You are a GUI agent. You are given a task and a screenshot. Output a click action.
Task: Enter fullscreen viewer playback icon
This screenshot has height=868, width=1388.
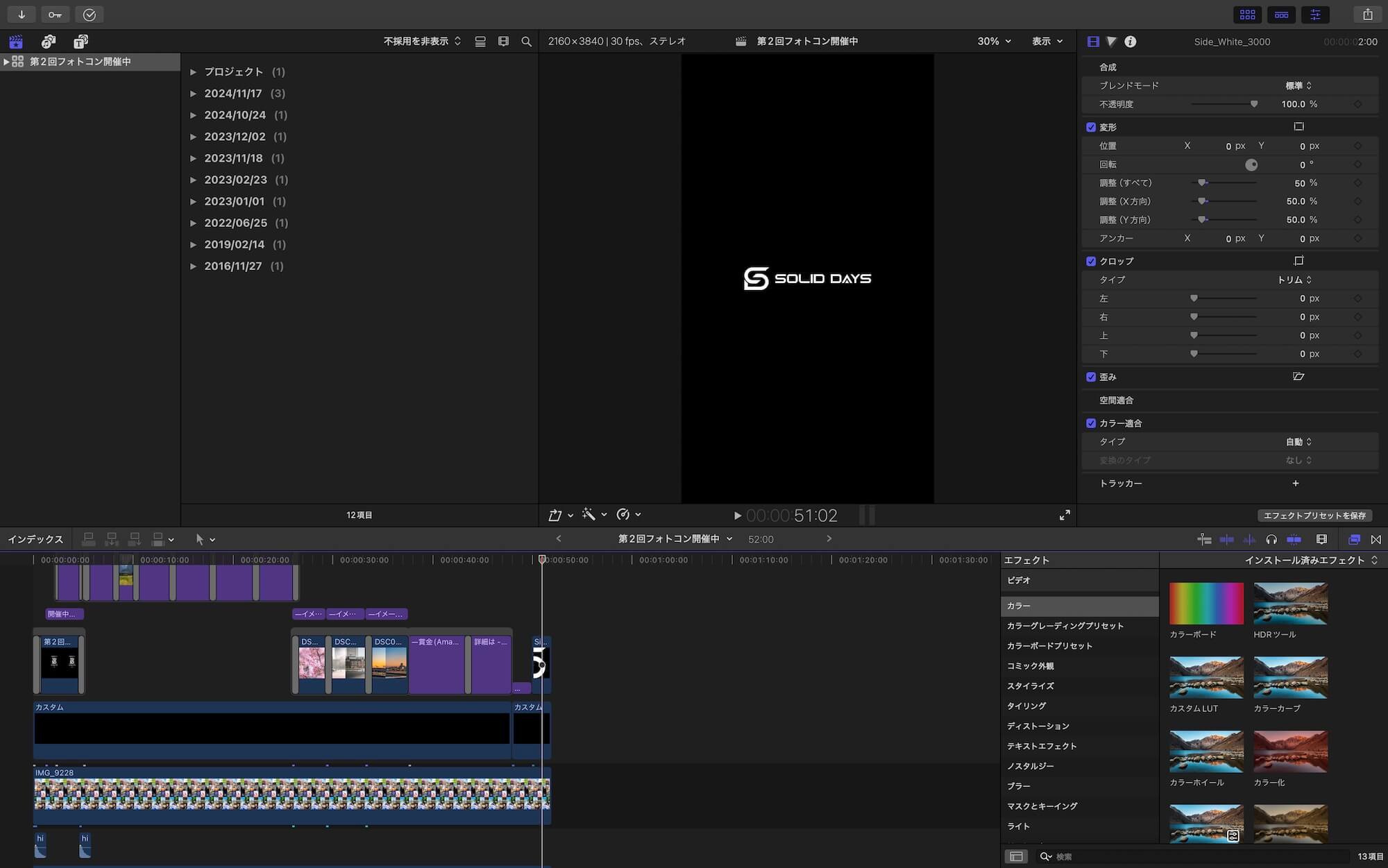click(1065, 515)
